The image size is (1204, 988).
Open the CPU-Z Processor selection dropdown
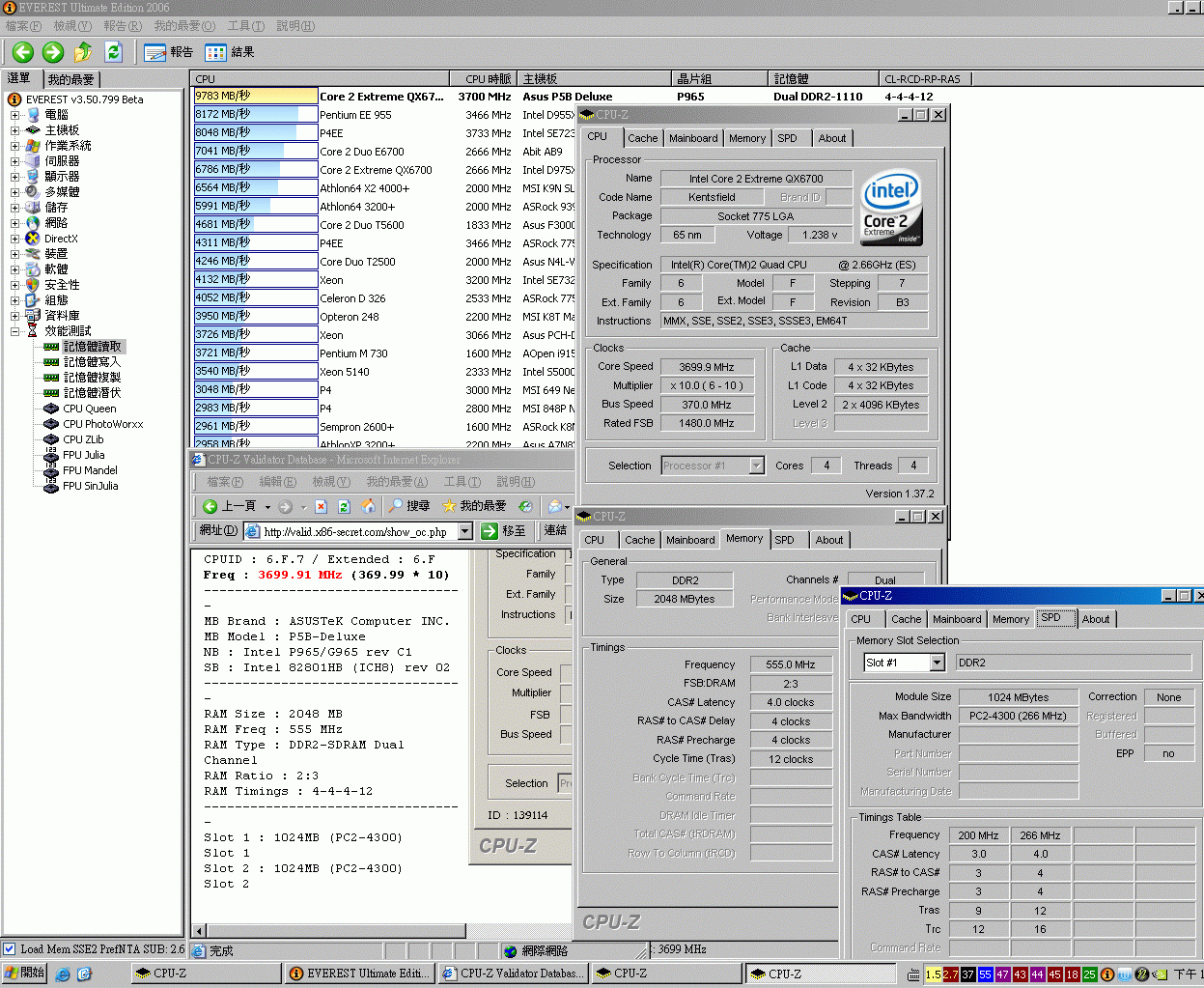tap(757, 466)
